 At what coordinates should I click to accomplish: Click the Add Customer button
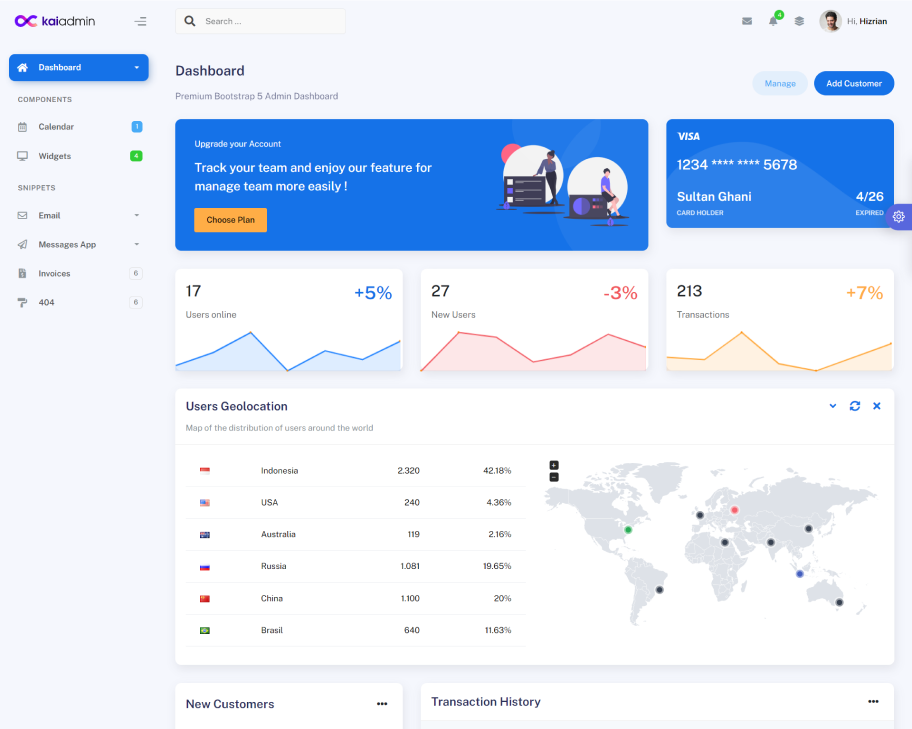click(853, 83)
